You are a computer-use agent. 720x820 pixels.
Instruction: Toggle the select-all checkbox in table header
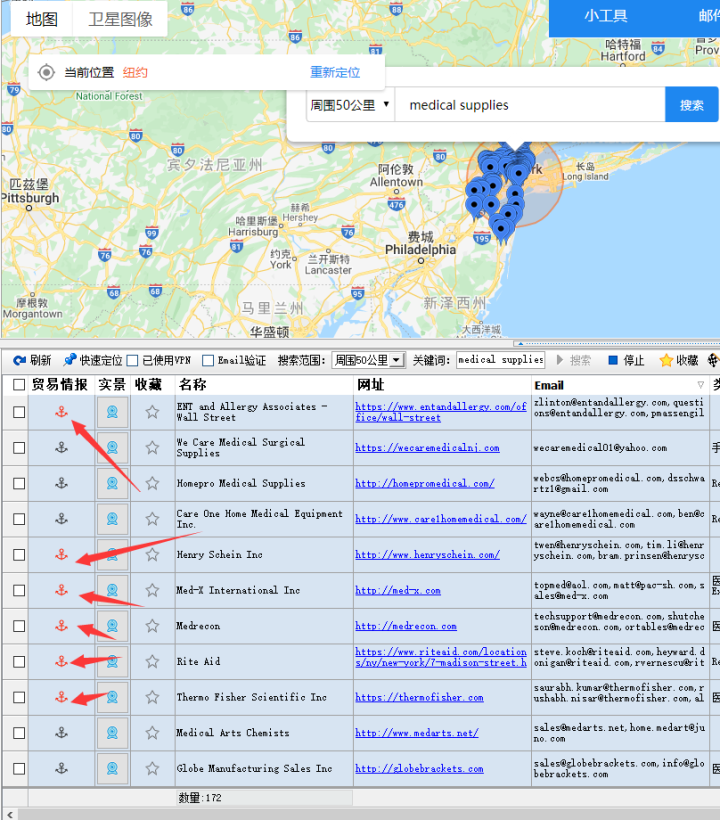click(19, 385)
